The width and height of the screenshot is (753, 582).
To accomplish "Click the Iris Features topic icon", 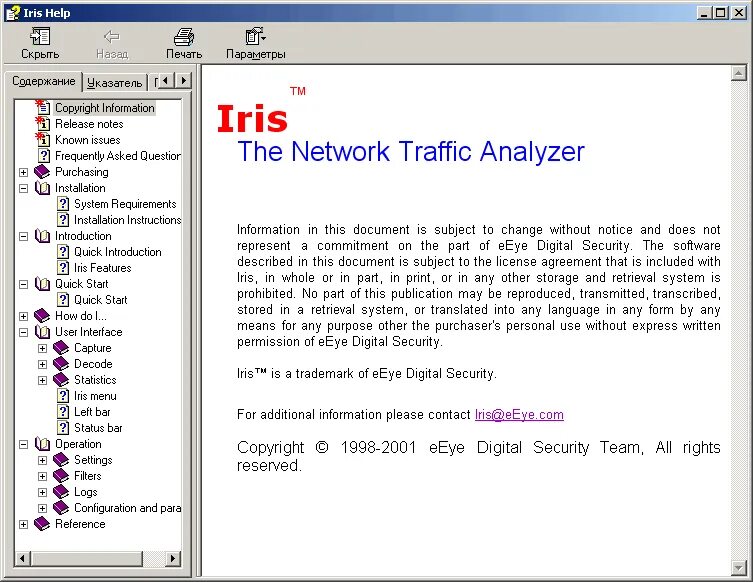I will [x=63, y=268].
